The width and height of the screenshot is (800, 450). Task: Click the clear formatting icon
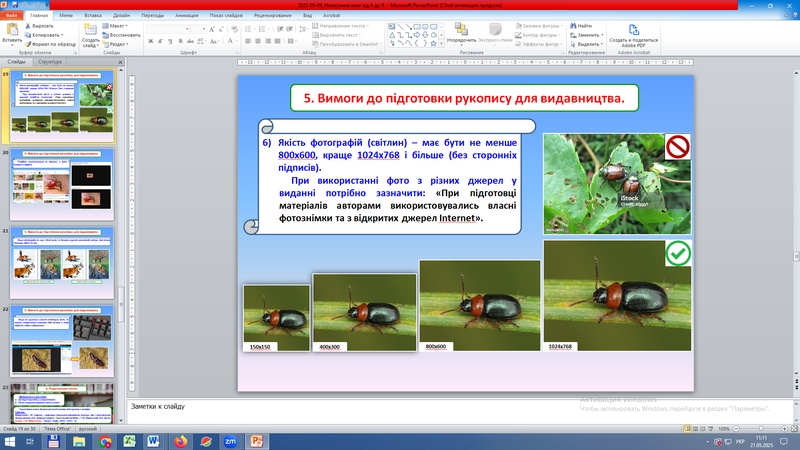point(234,30)
